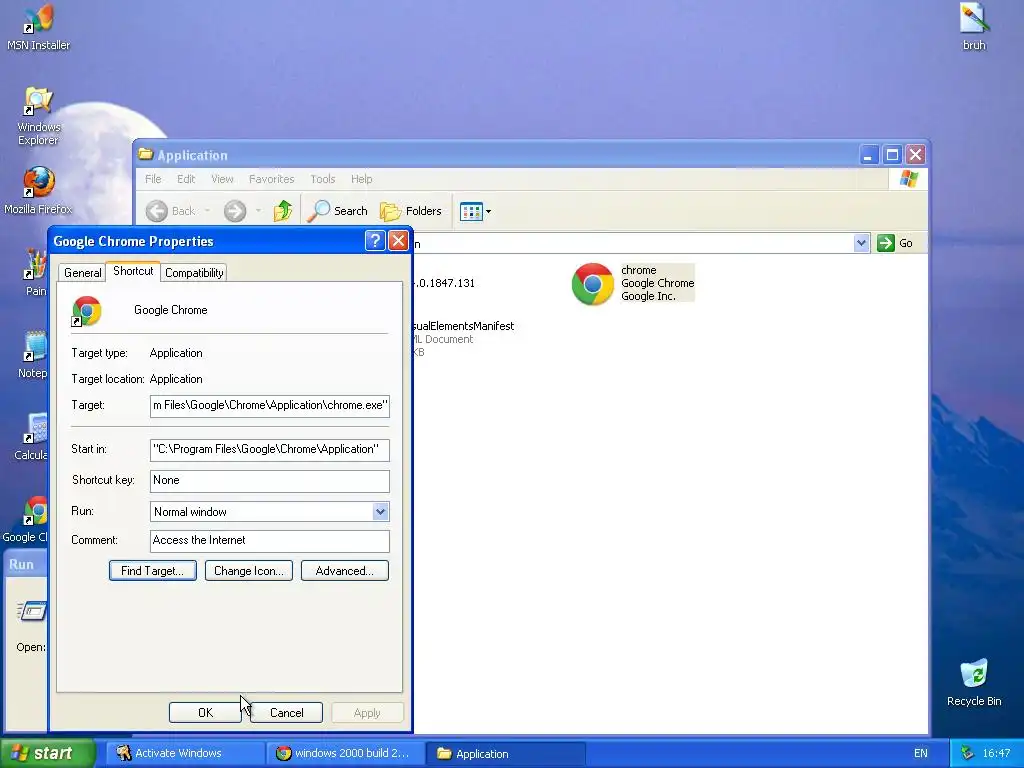This screenshot has height=768, width=1024.
Task: Click the Find Target button
Action: 153,571
